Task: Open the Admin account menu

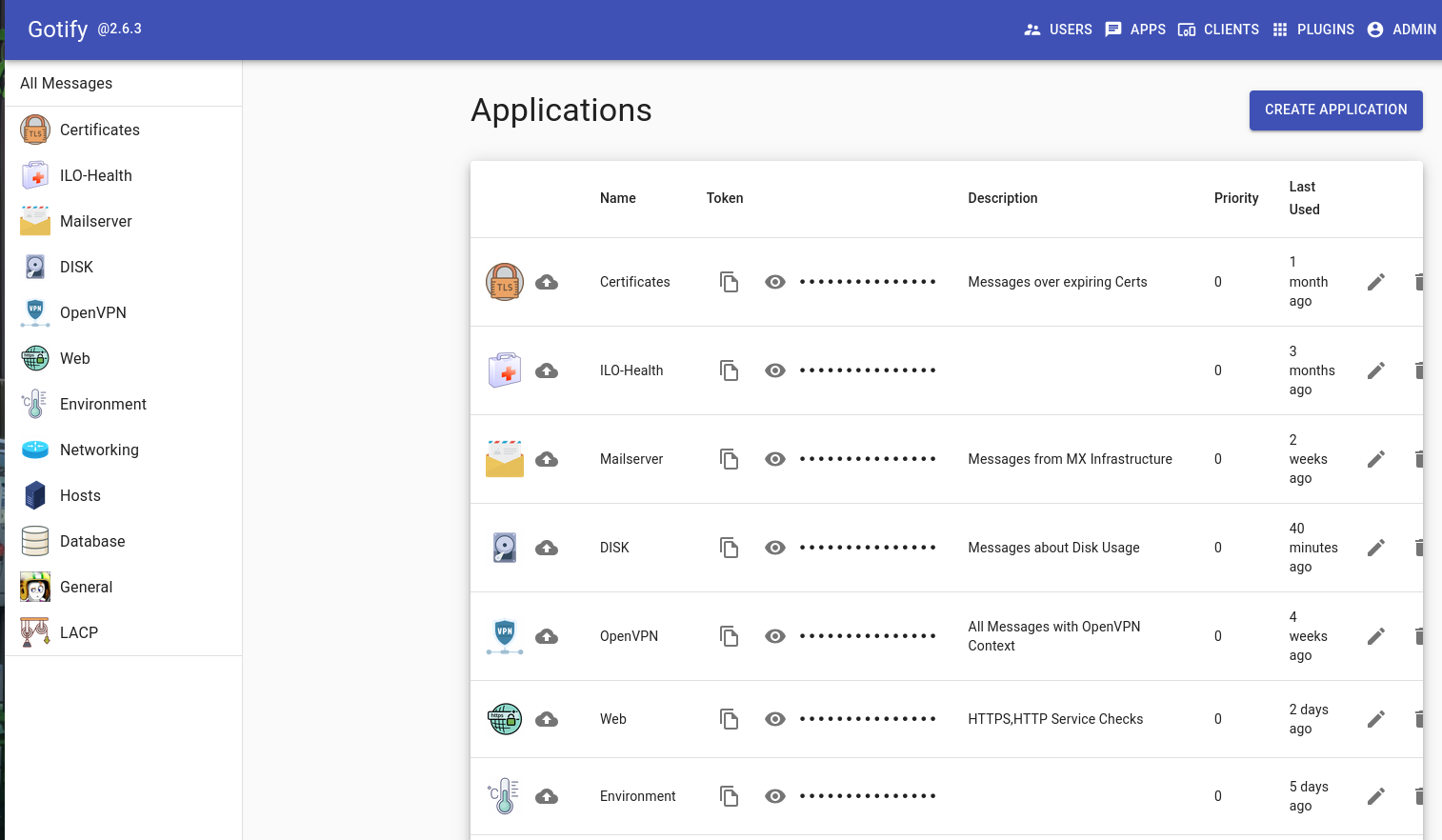Action: pos(1401,30)
